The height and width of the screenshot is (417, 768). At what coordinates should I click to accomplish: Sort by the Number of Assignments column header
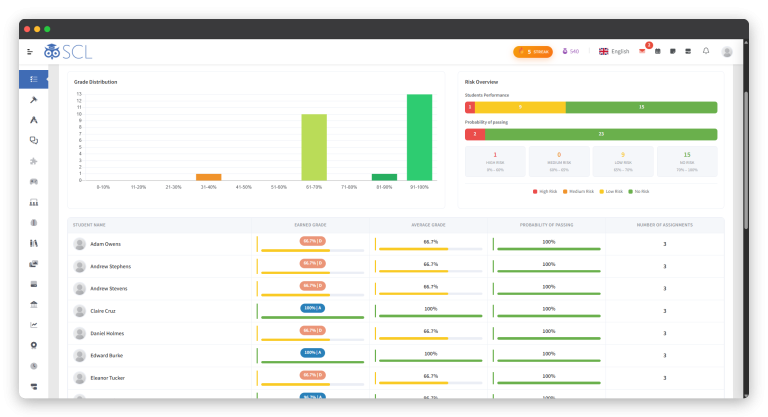[665, 225]
